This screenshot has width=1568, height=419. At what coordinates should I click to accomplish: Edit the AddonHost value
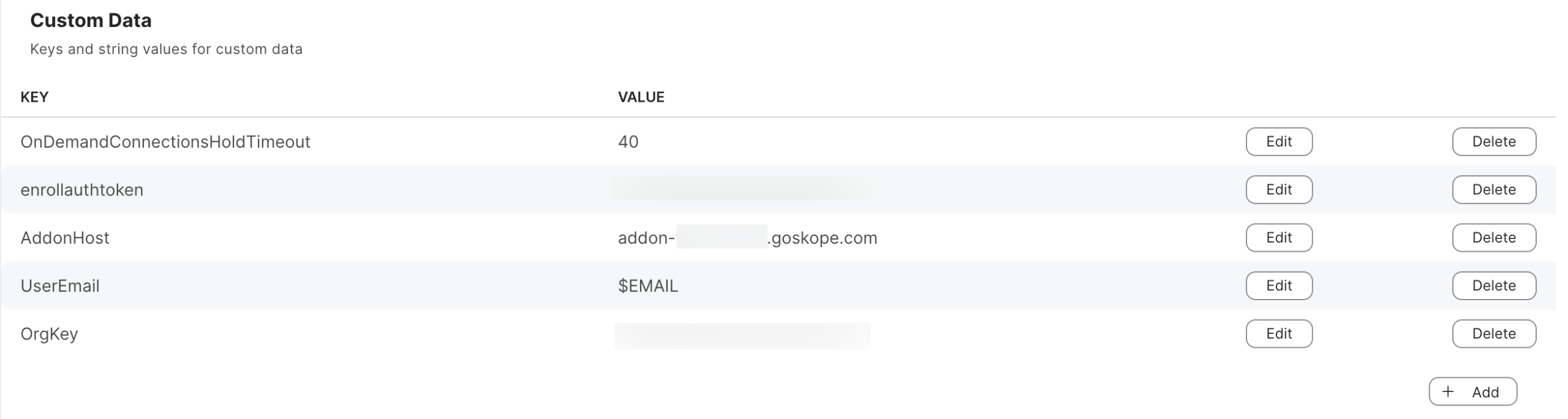tap(1278, 238)
